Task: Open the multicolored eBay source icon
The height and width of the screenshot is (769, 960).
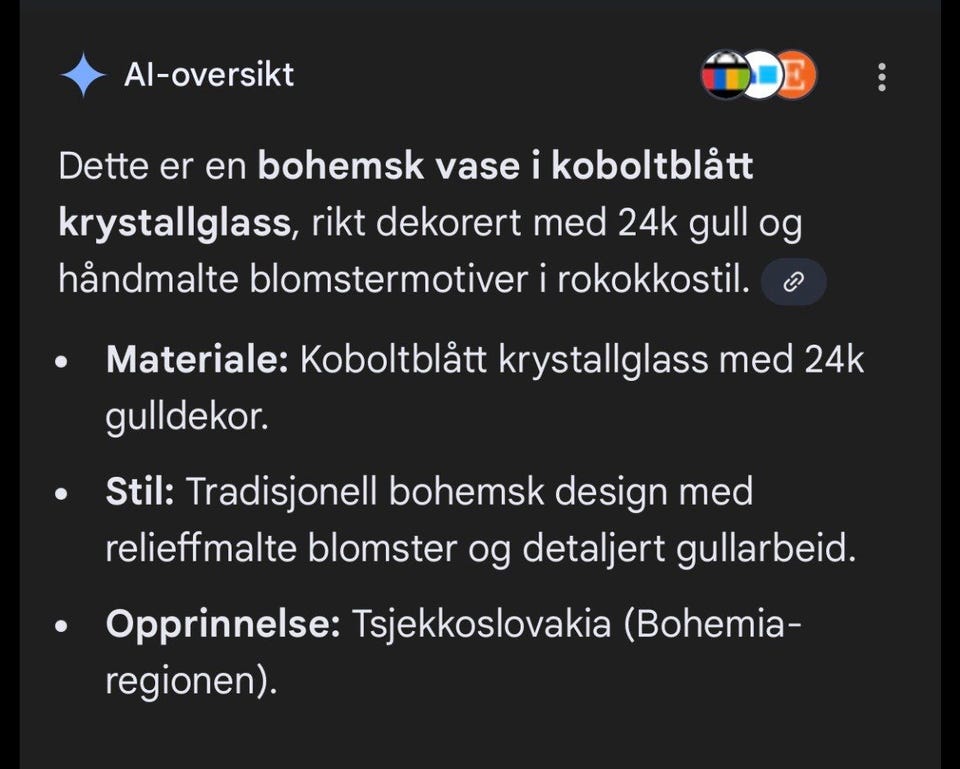Action: [x=724, y=75]
